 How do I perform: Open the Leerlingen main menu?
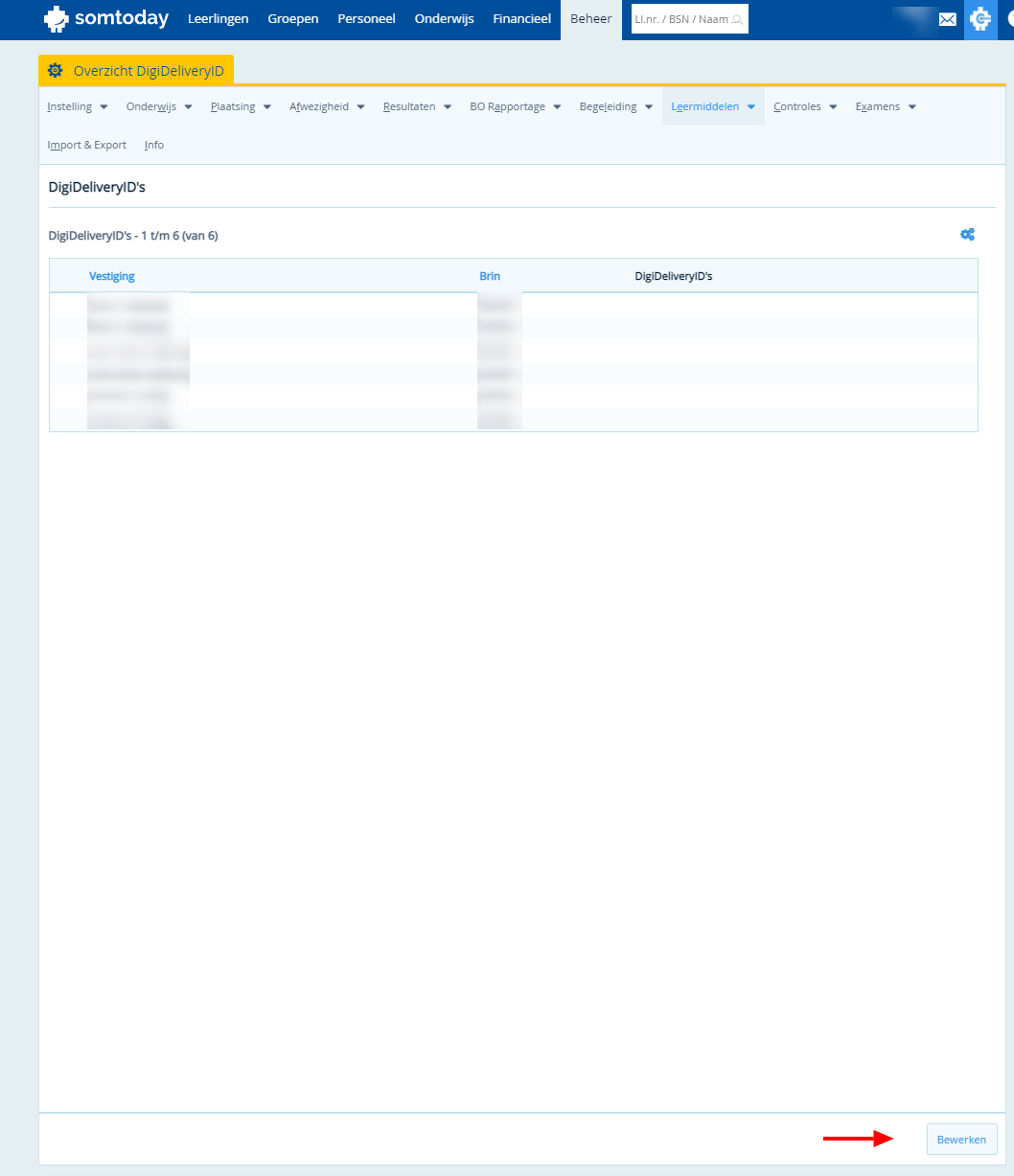tap(219, 19)
